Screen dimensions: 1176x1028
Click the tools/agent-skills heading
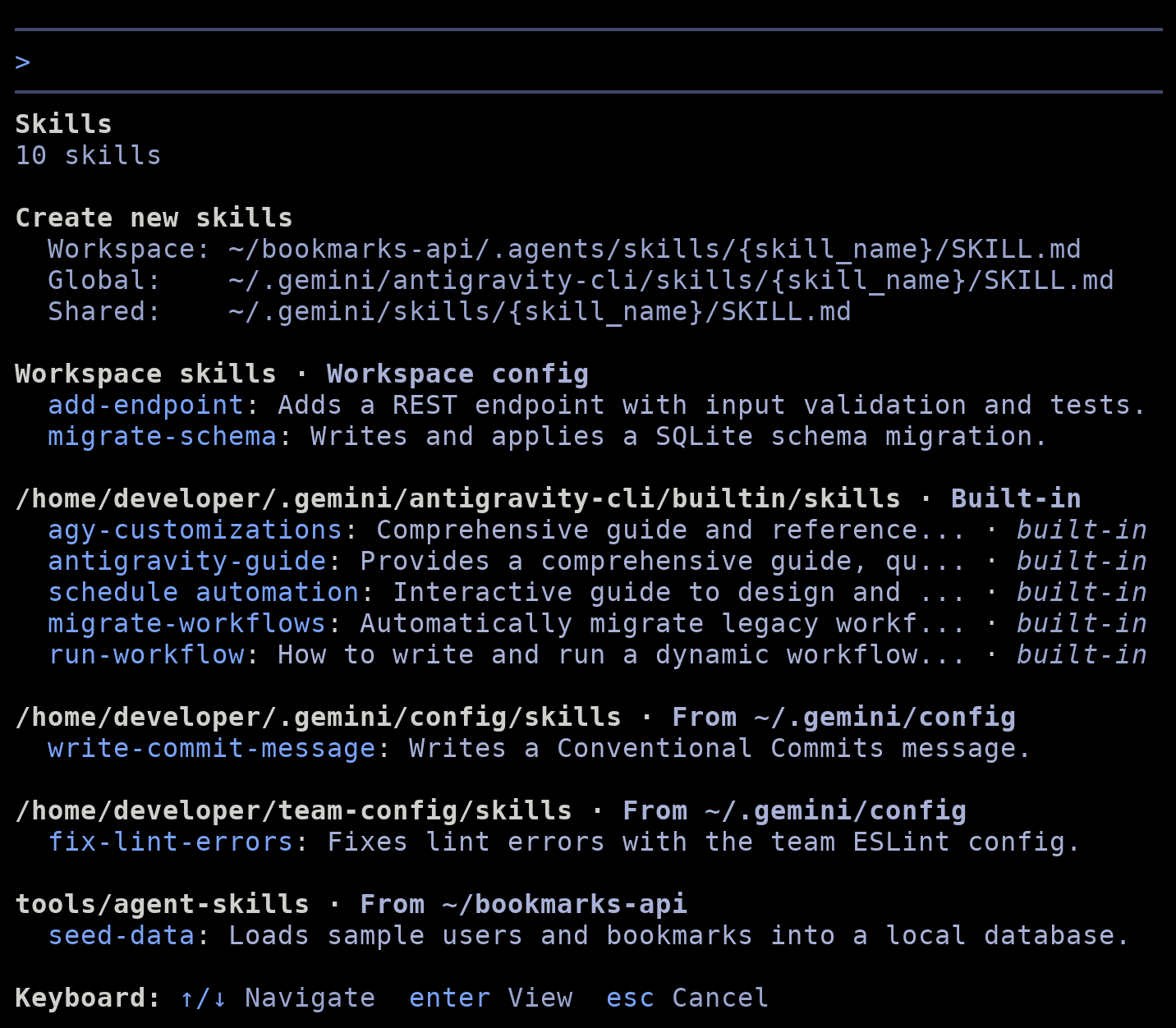(x=162, y=904)
